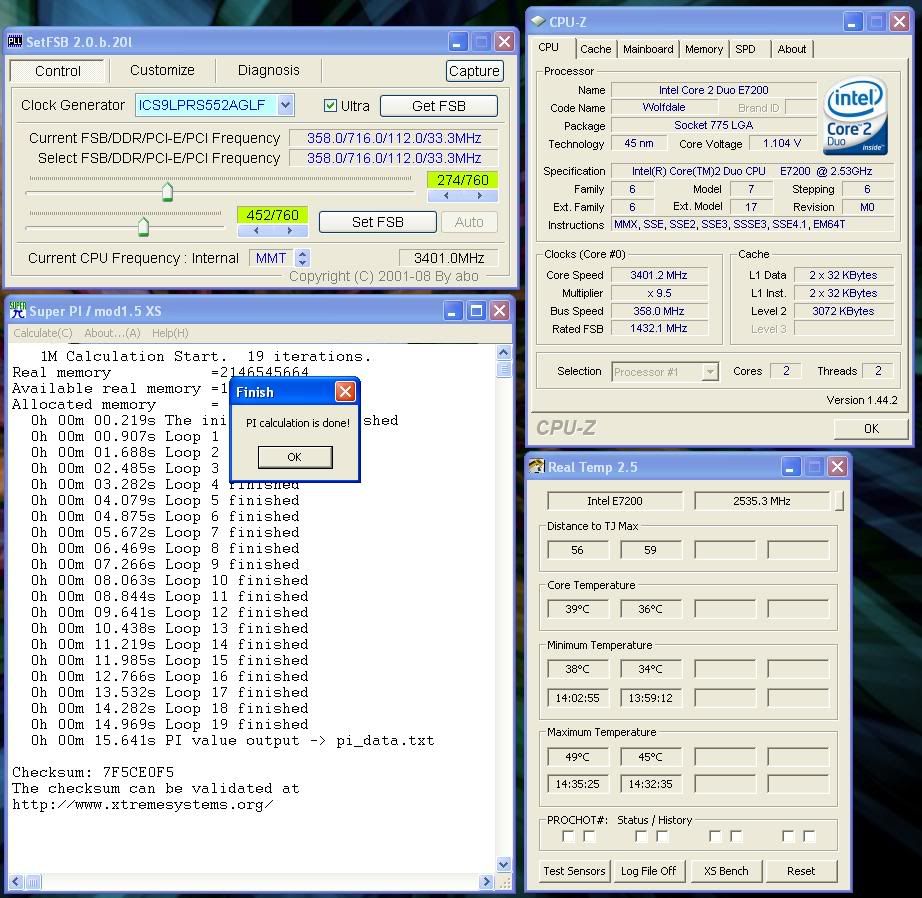Click the Get FSB button
The image size is (922, 898).
[439, 106]
